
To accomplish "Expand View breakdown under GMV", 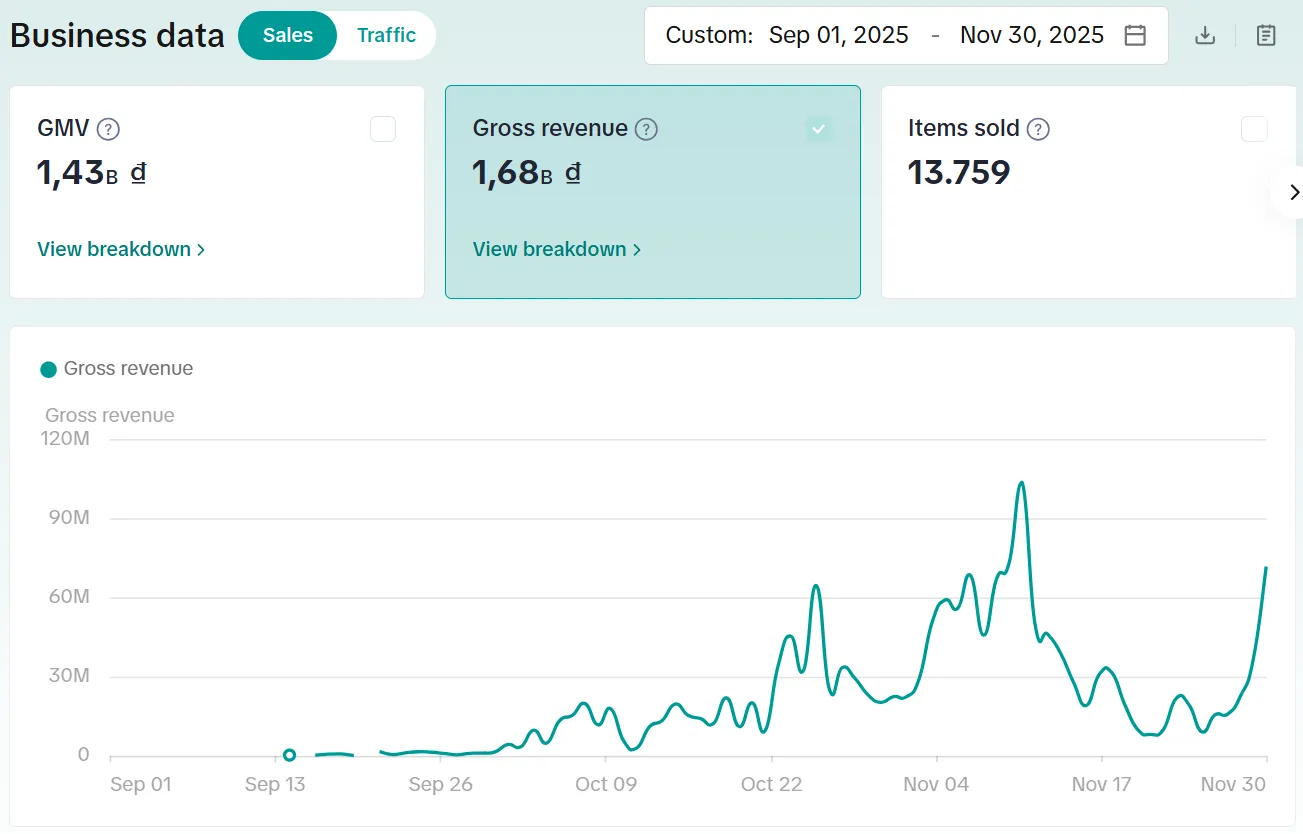I will (121, 249).
